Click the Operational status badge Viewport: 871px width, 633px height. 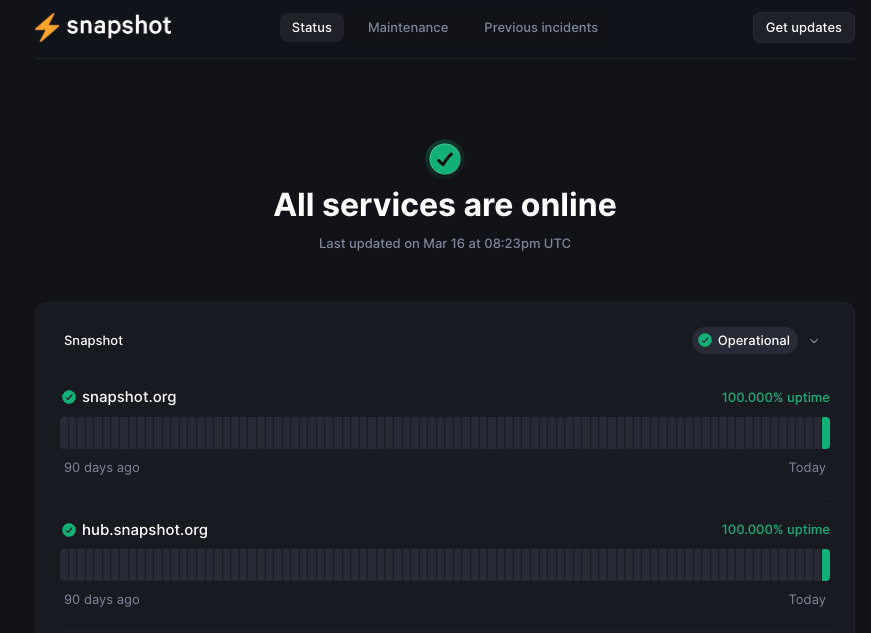[744, 340]
